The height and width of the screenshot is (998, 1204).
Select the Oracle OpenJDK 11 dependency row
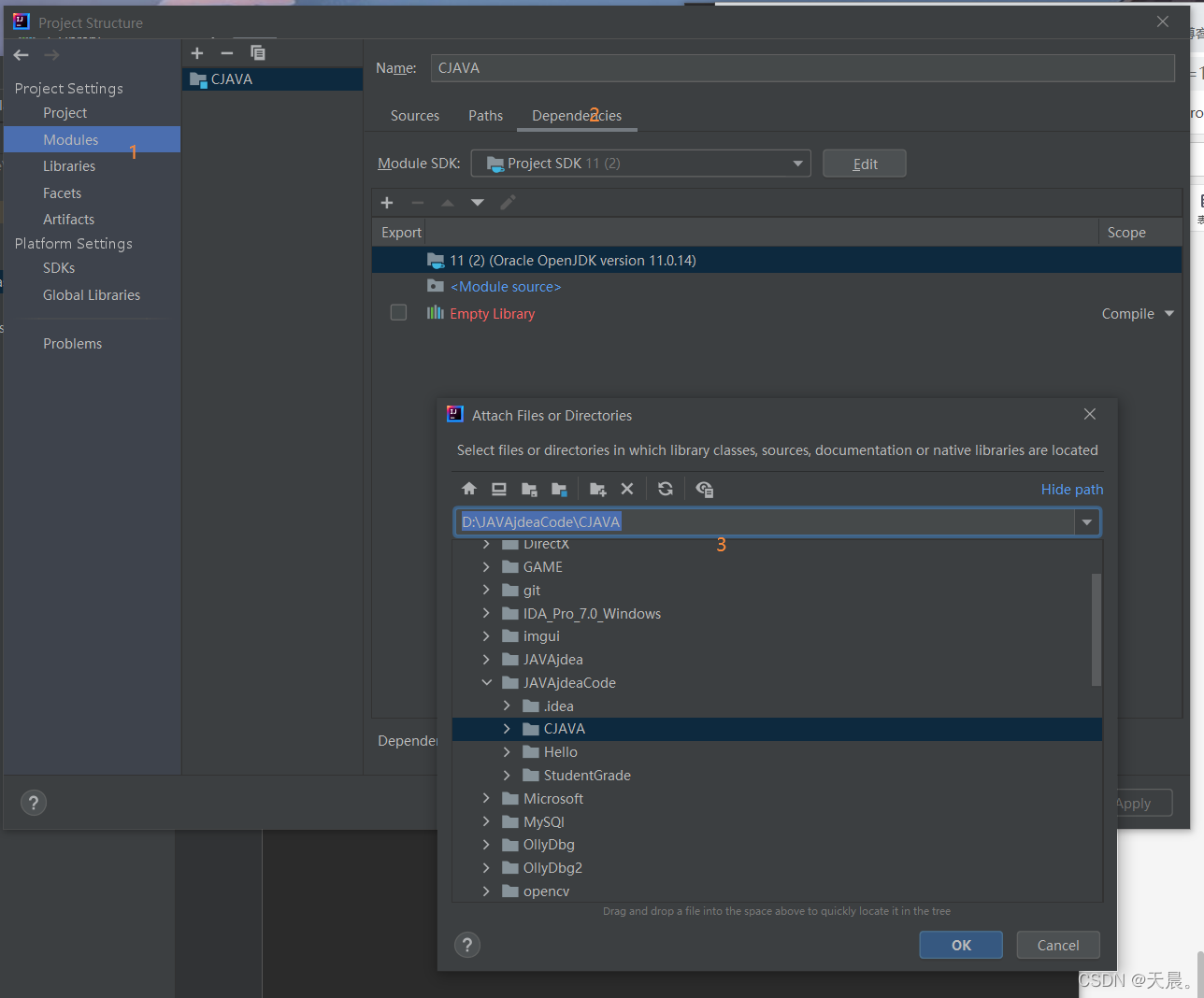click(x=777, y=261)
